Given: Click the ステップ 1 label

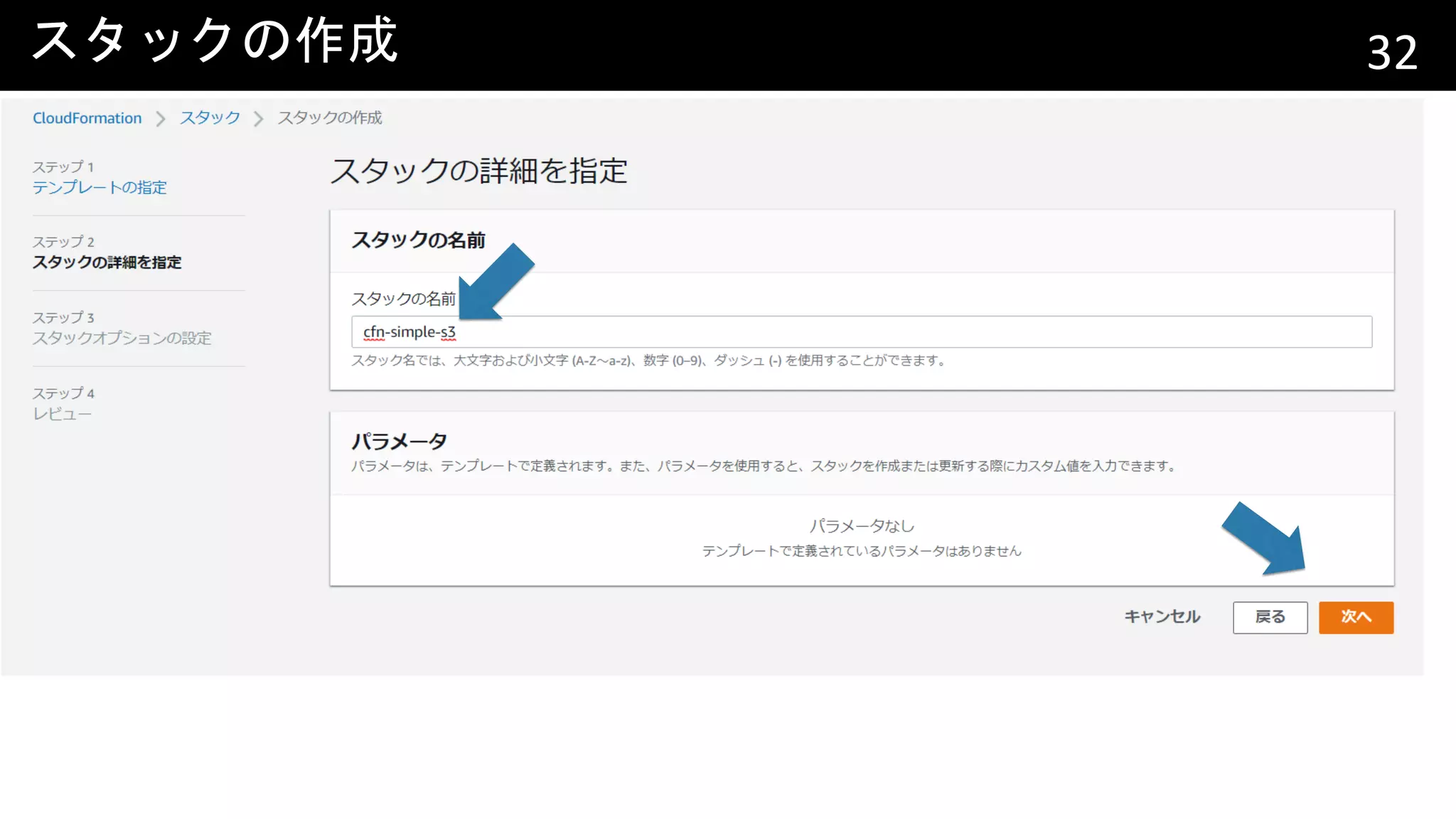Looking at the screenshot, I should [x=63, y=167].
